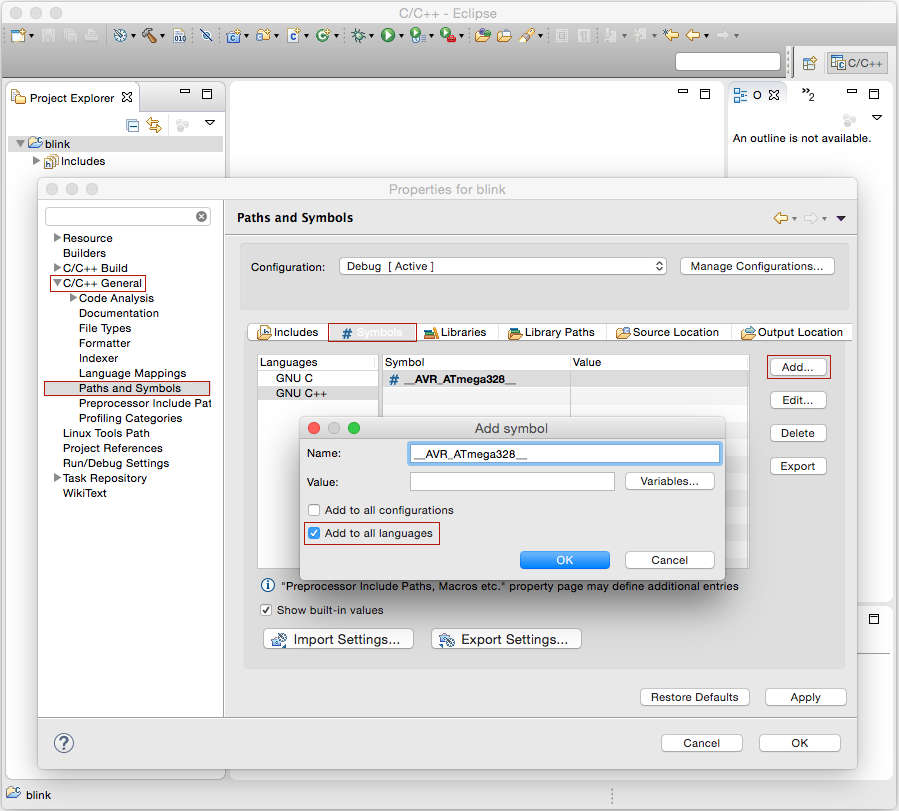899x811 pixels.
Task: Switch to the Includes tab
Action: tap(288, 332)
